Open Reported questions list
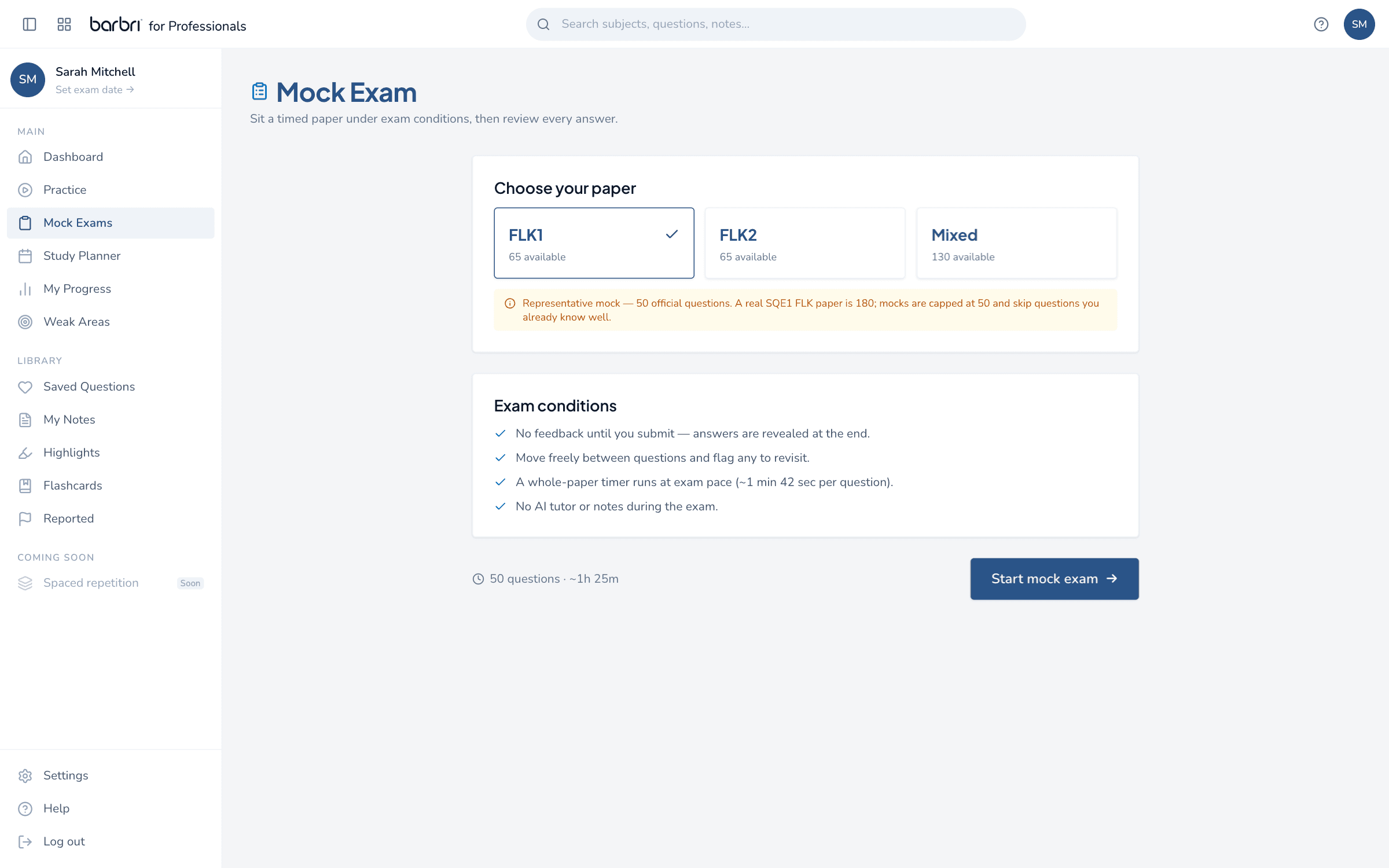Viewport: 1389px width, 868px height. coord(111,518)
